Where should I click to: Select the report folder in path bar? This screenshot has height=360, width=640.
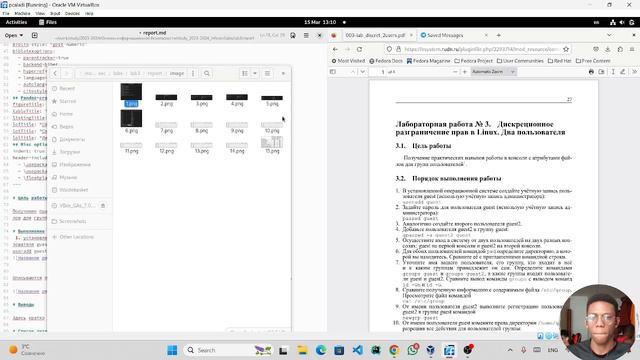(155, 73)
